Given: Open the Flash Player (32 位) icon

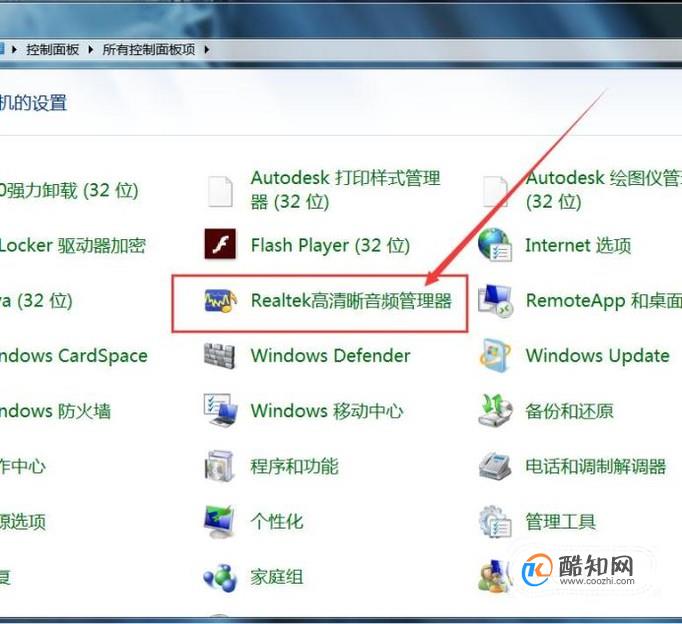Looking at the screenshot, I should [220, 244].
